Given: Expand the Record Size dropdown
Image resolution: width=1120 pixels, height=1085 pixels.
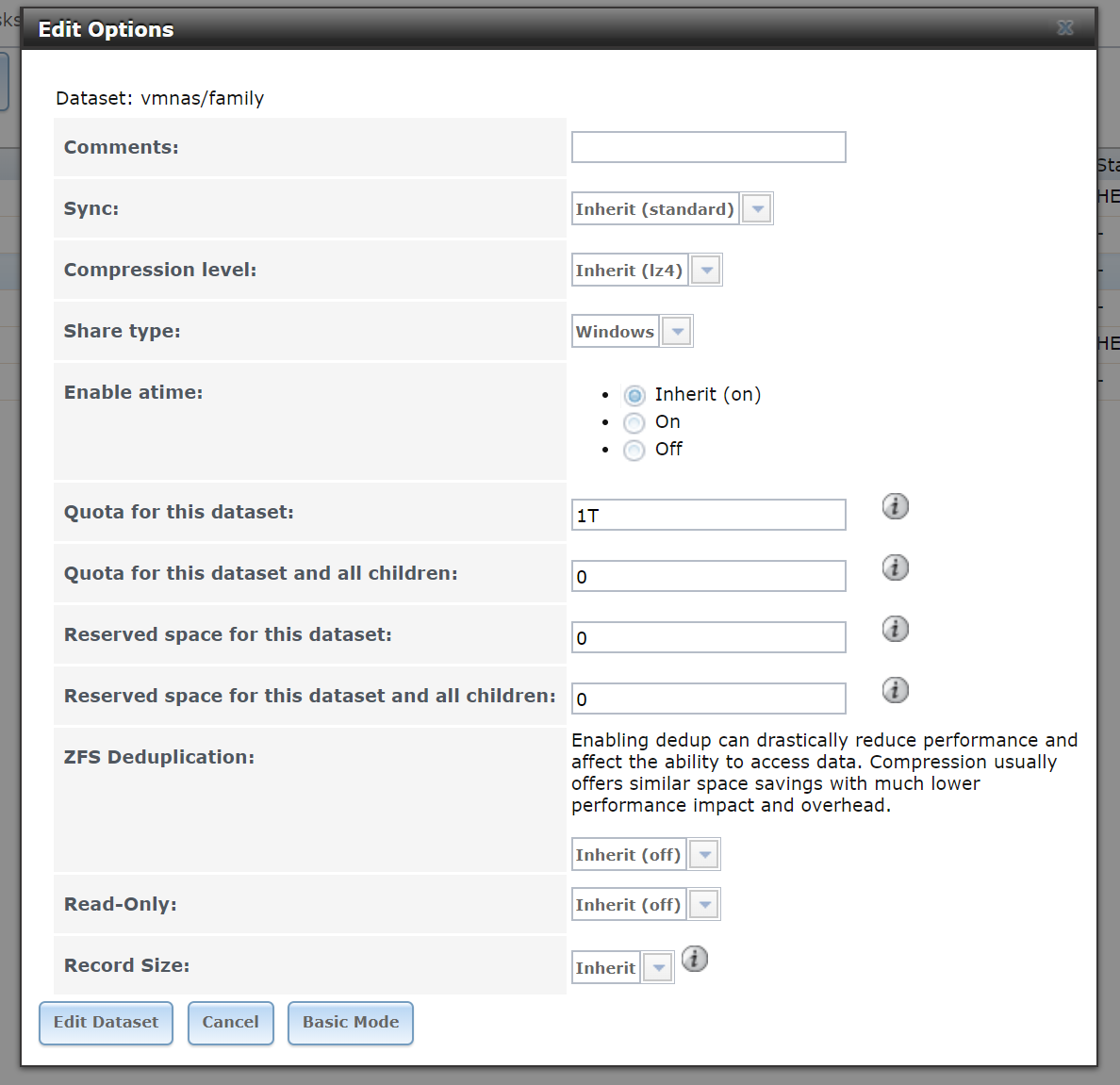Looking at the screenshot, I should (x=658, y=968).
